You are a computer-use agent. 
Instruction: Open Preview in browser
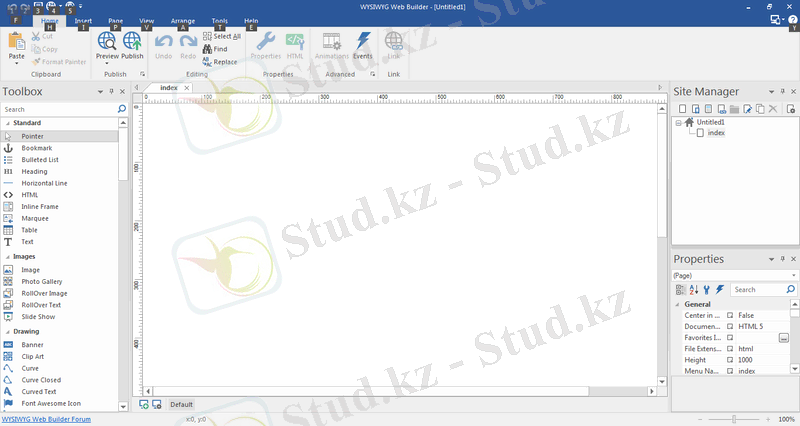(107, 46)
